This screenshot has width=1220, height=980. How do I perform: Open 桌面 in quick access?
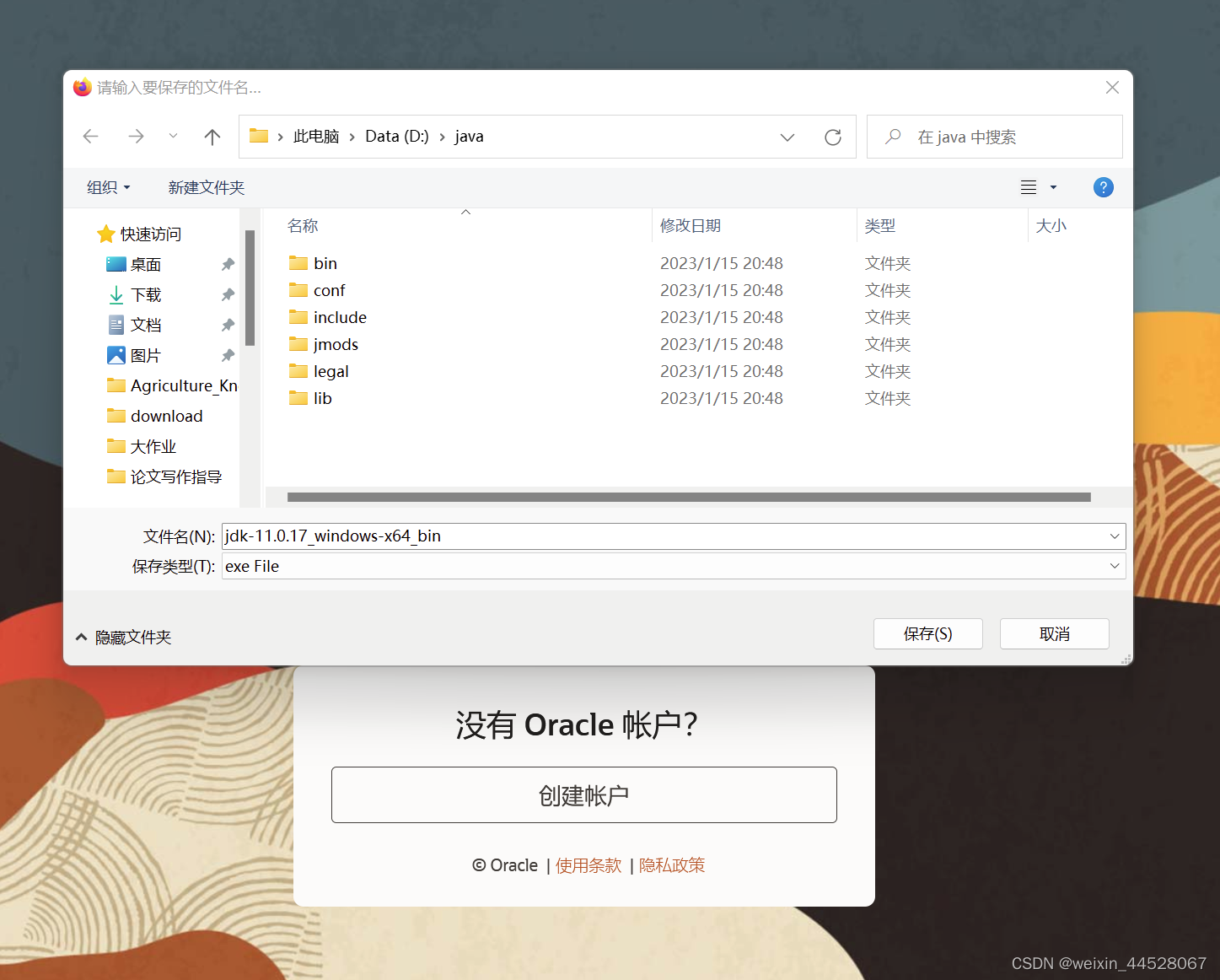point(146,264)
